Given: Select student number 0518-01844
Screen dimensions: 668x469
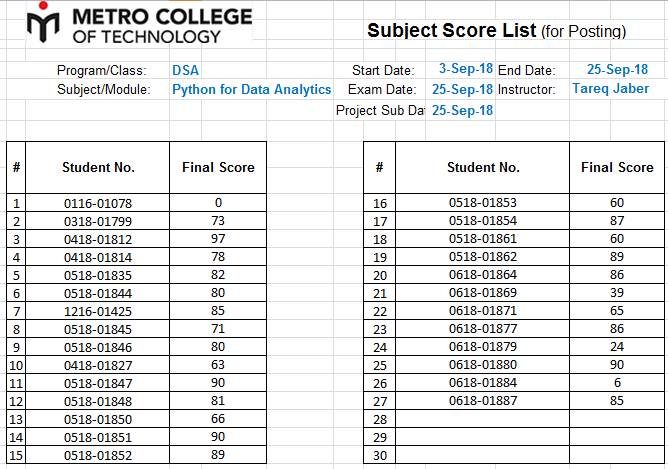Looking at the screenshot, I should point(98,293).
